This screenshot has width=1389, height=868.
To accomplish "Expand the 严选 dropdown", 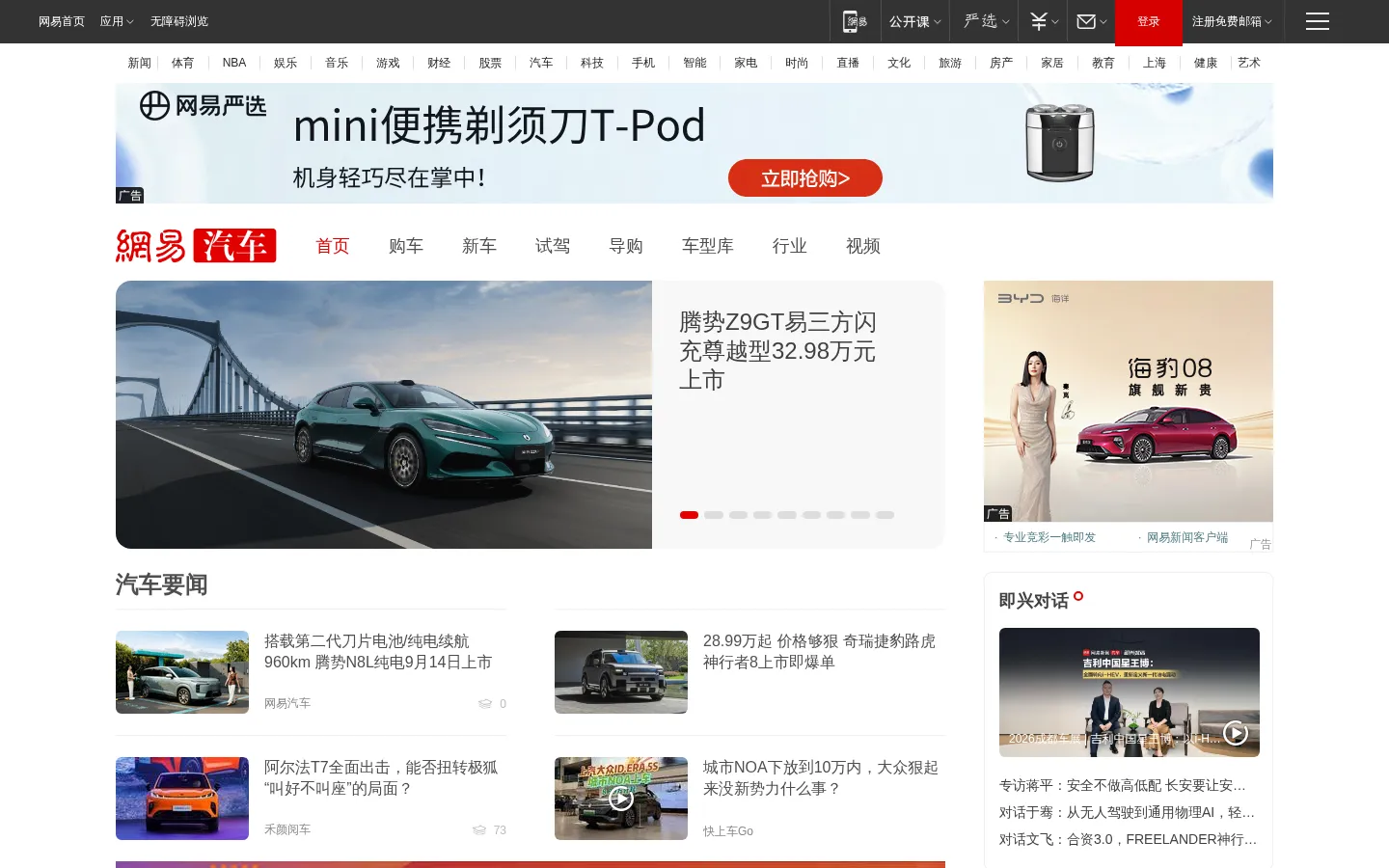I will coord(986,21).
